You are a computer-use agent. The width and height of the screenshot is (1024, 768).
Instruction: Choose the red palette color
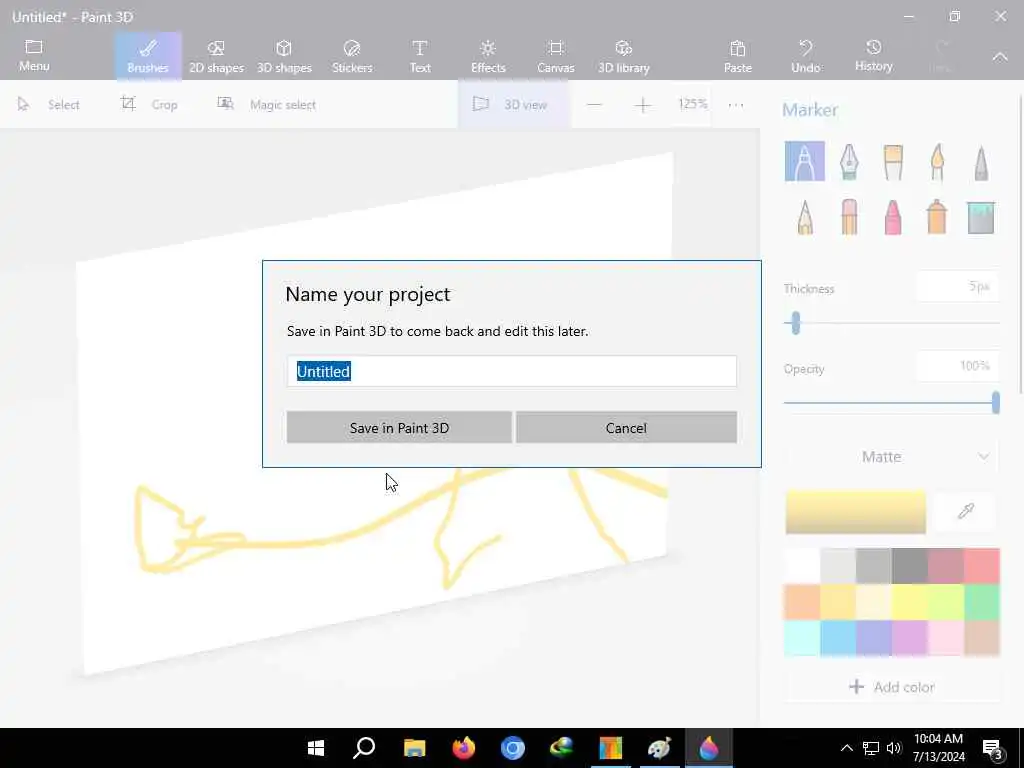982,566
